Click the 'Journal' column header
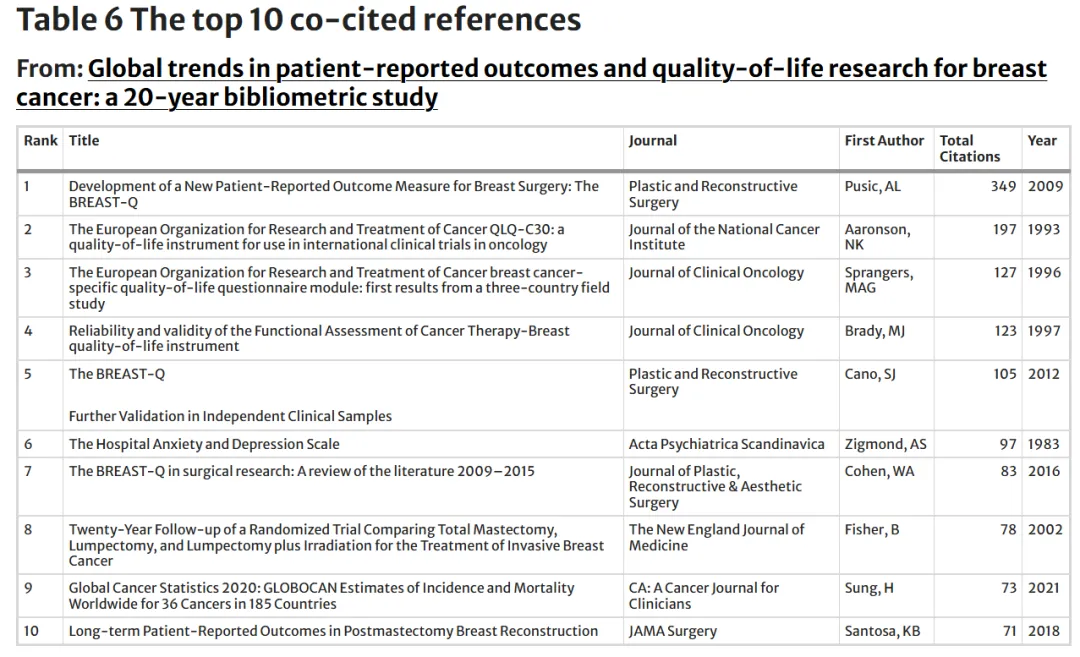1080x657 pixels. point(653,140)
